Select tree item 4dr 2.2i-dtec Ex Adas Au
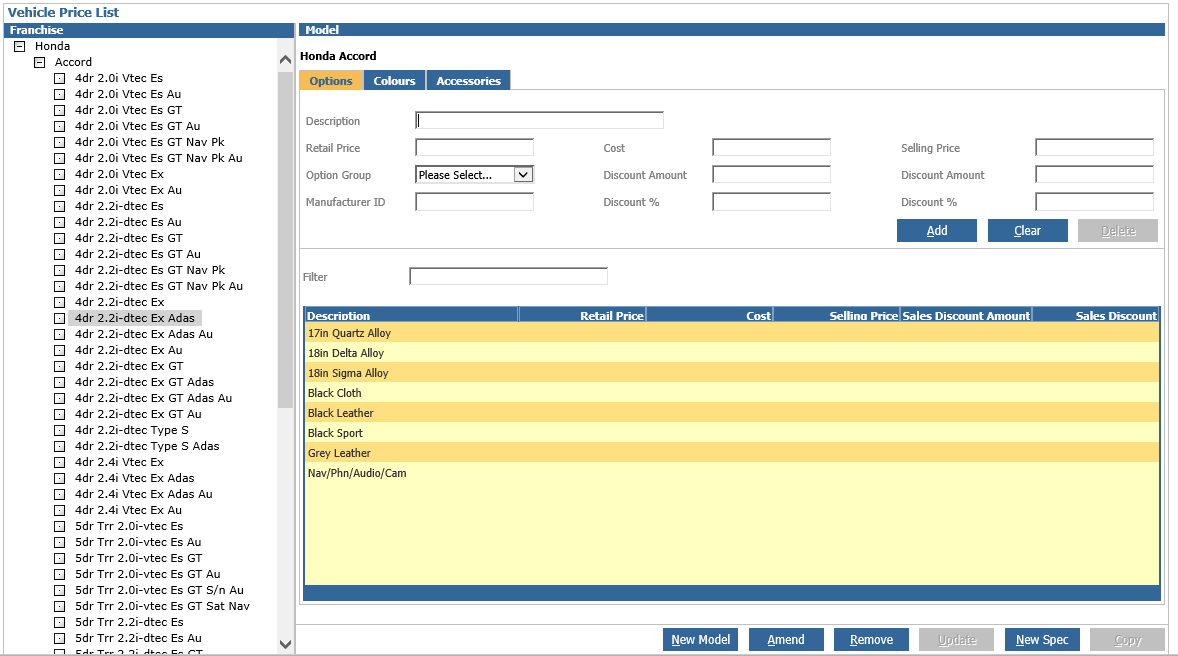 tap(144, 334)
